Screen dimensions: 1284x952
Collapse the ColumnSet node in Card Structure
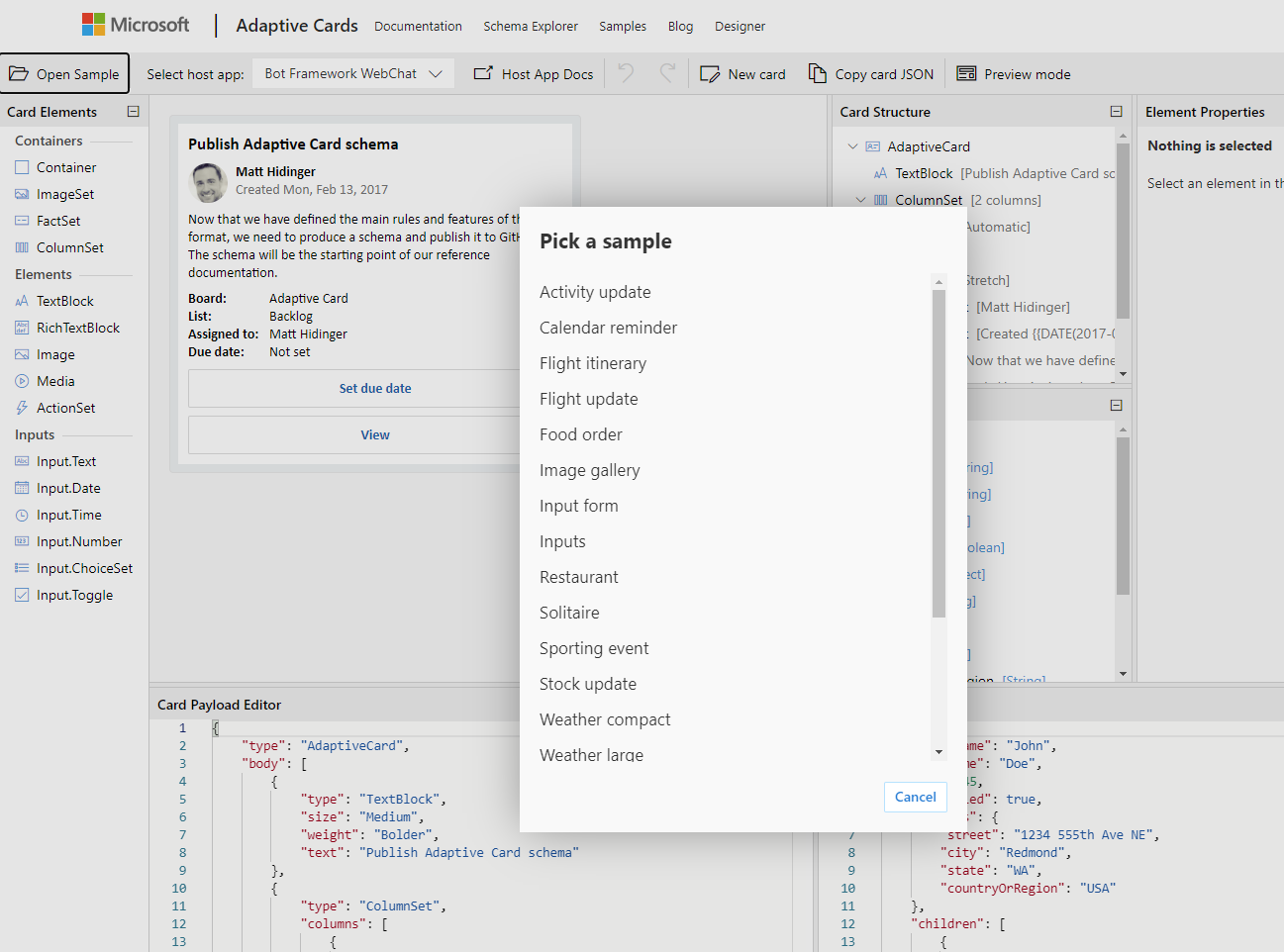pyautogui.click(x=860, y=199)
